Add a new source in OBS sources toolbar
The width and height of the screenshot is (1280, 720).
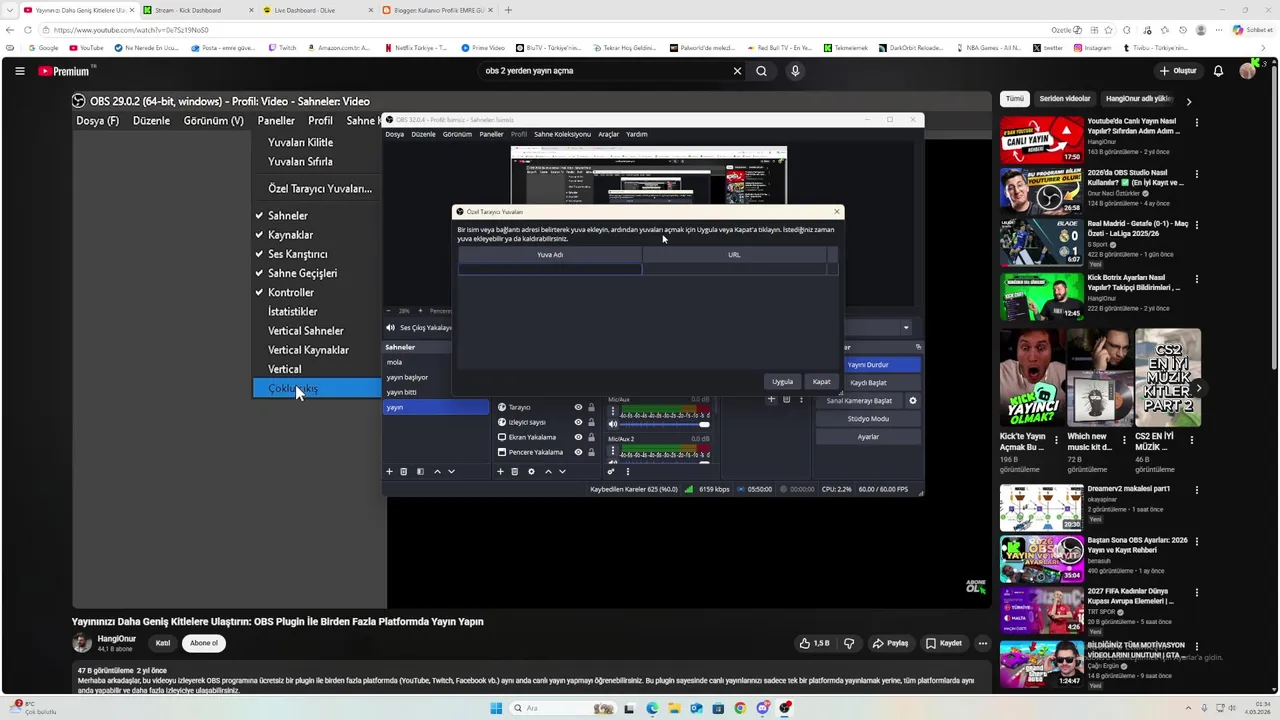[x=501, y=471]
